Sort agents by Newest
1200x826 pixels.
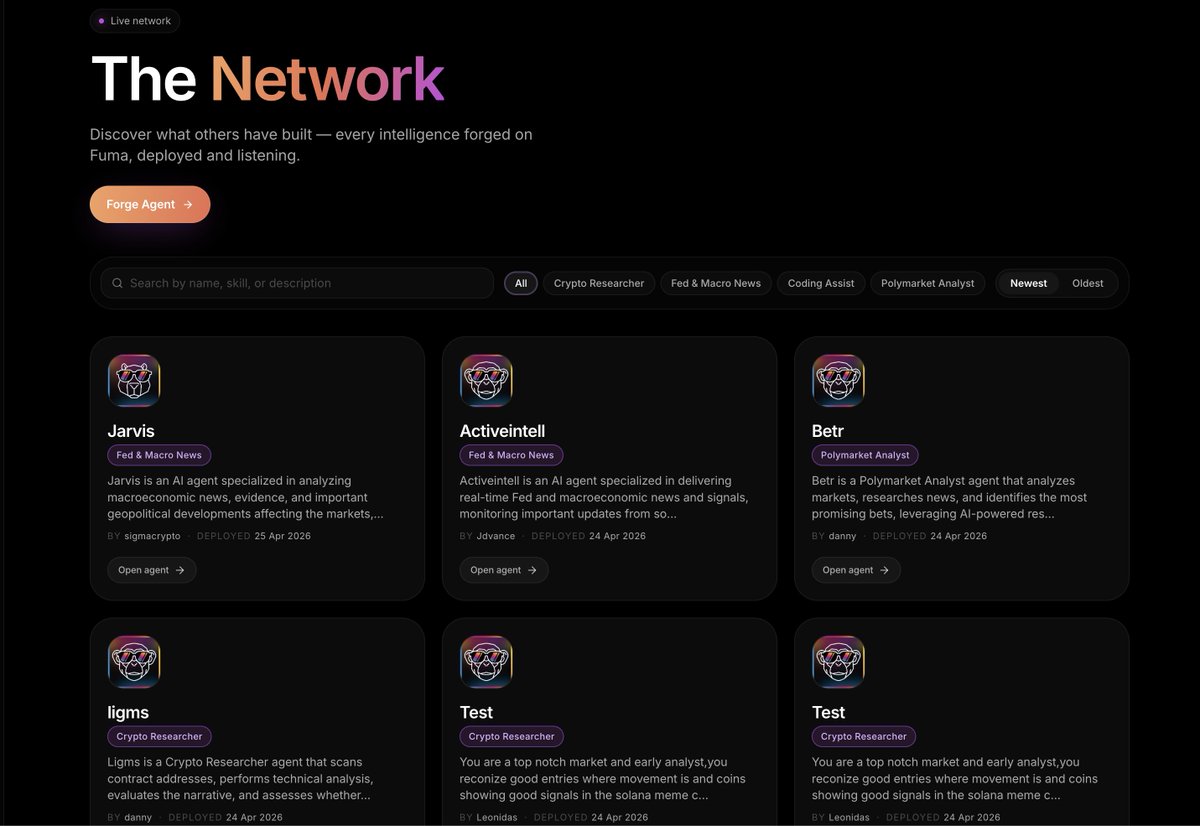(x=1028, y=283)
